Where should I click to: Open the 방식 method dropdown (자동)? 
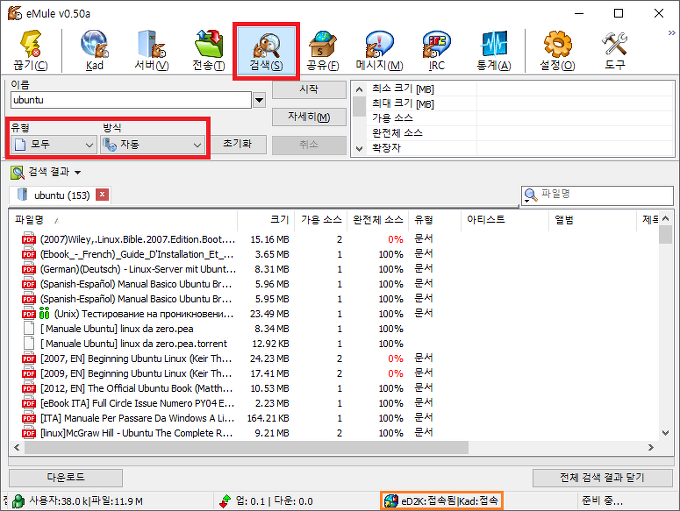153,144
